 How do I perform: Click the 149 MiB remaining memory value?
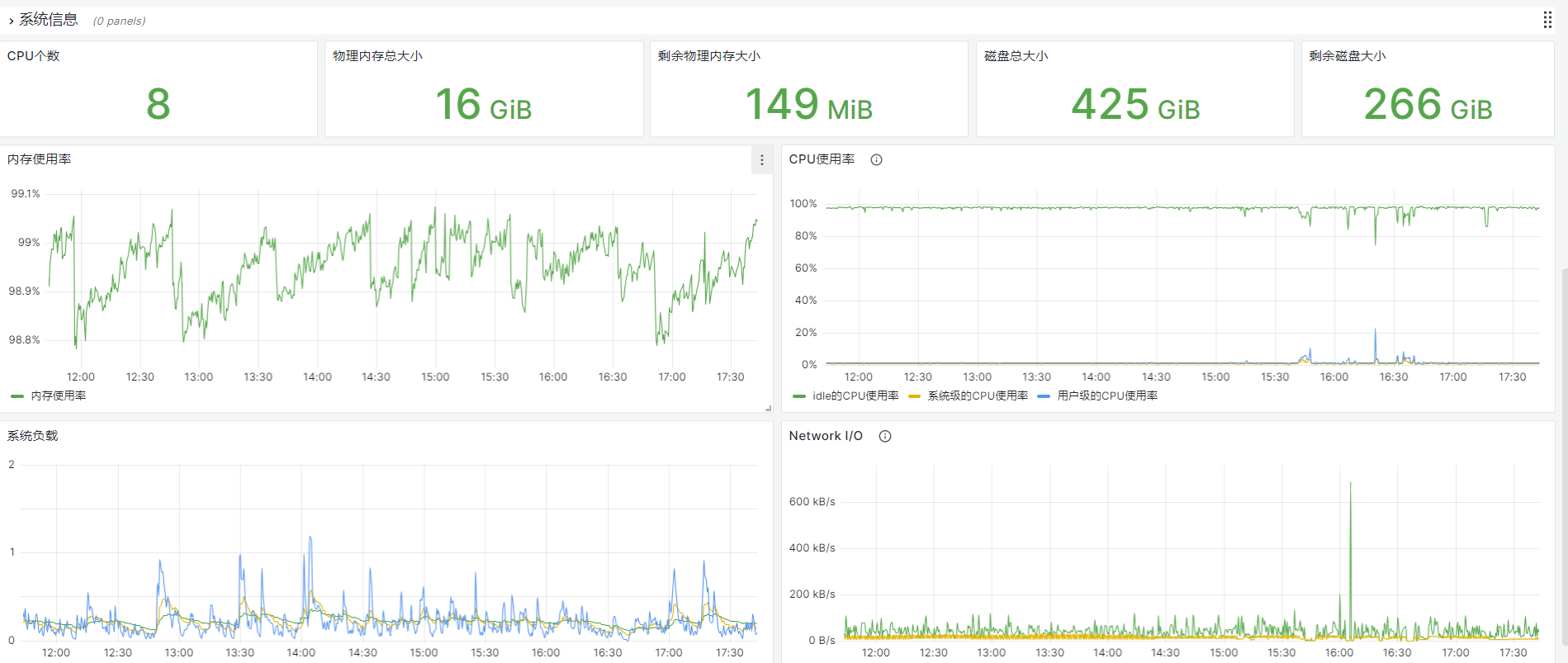[x=809, y=105]
